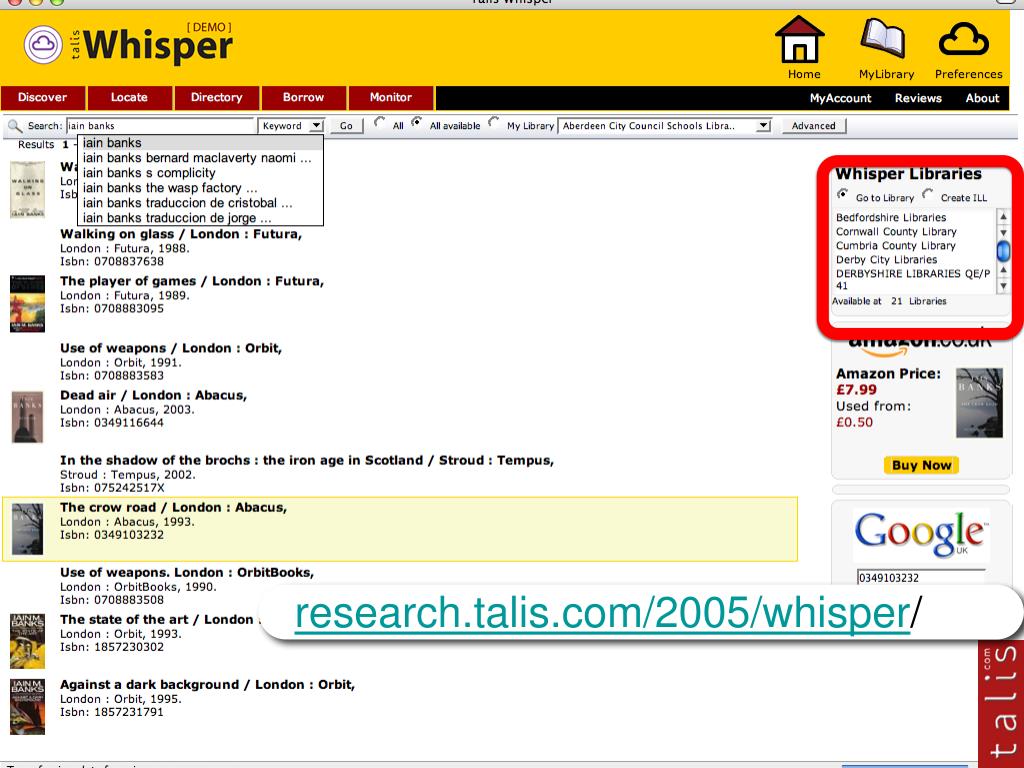This screenshot has width=1024, height=768.
Task: Select the Create ILL radio button
Action: click(927, 194)
